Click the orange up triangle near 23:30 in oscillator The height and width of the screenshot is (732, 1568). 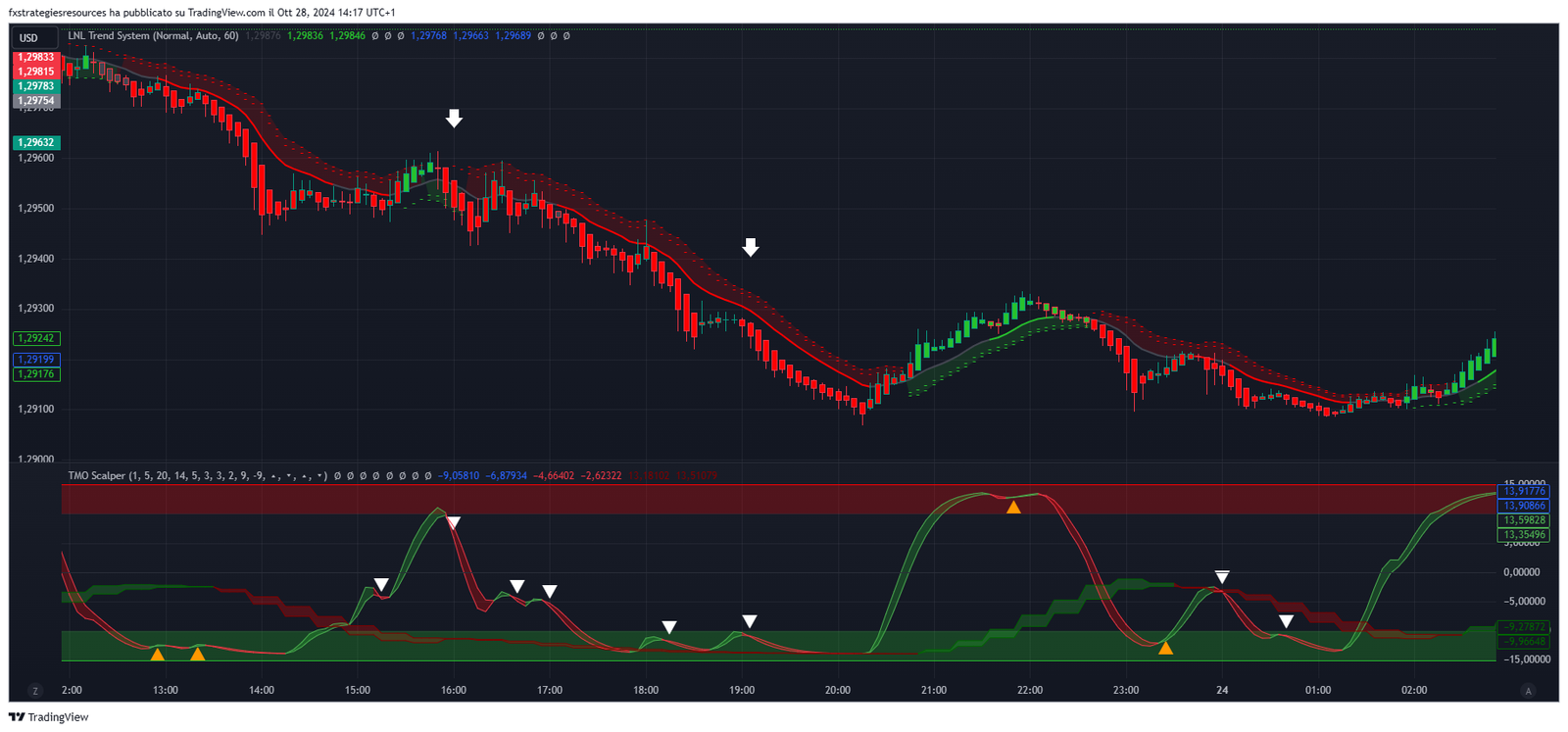(x=1165, y=648)
